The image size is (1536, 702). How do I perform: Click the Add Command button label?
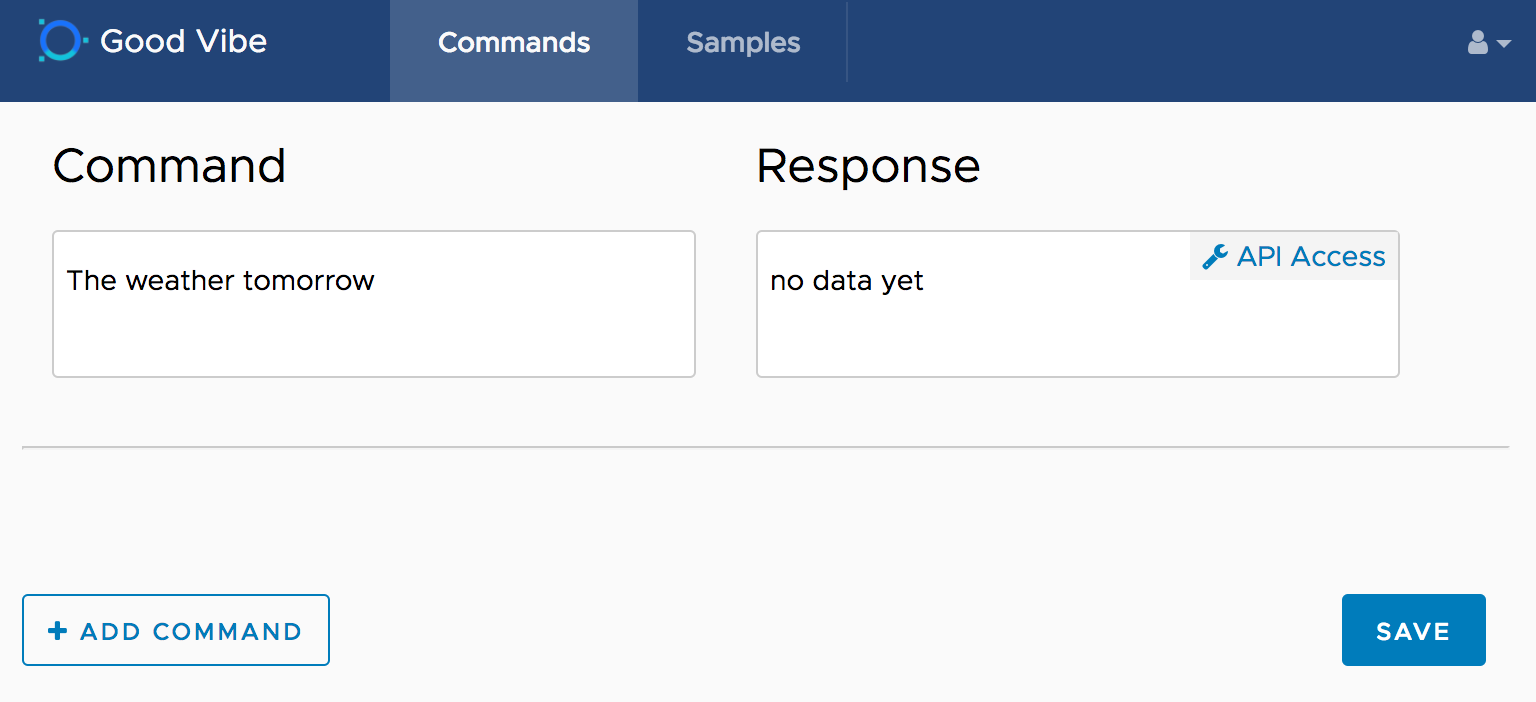click(191, 632)
